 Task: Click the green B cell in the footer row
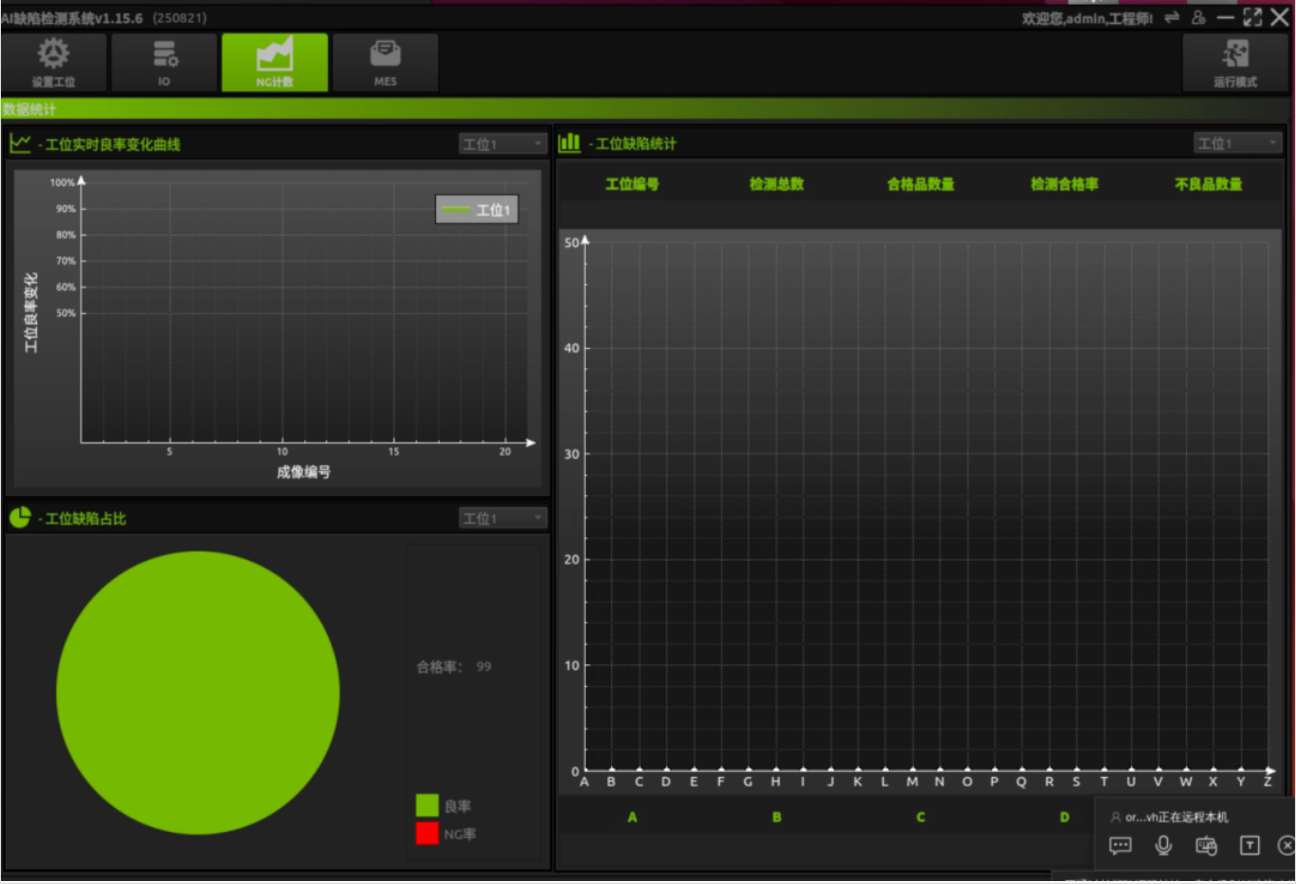tap(777, 817)
